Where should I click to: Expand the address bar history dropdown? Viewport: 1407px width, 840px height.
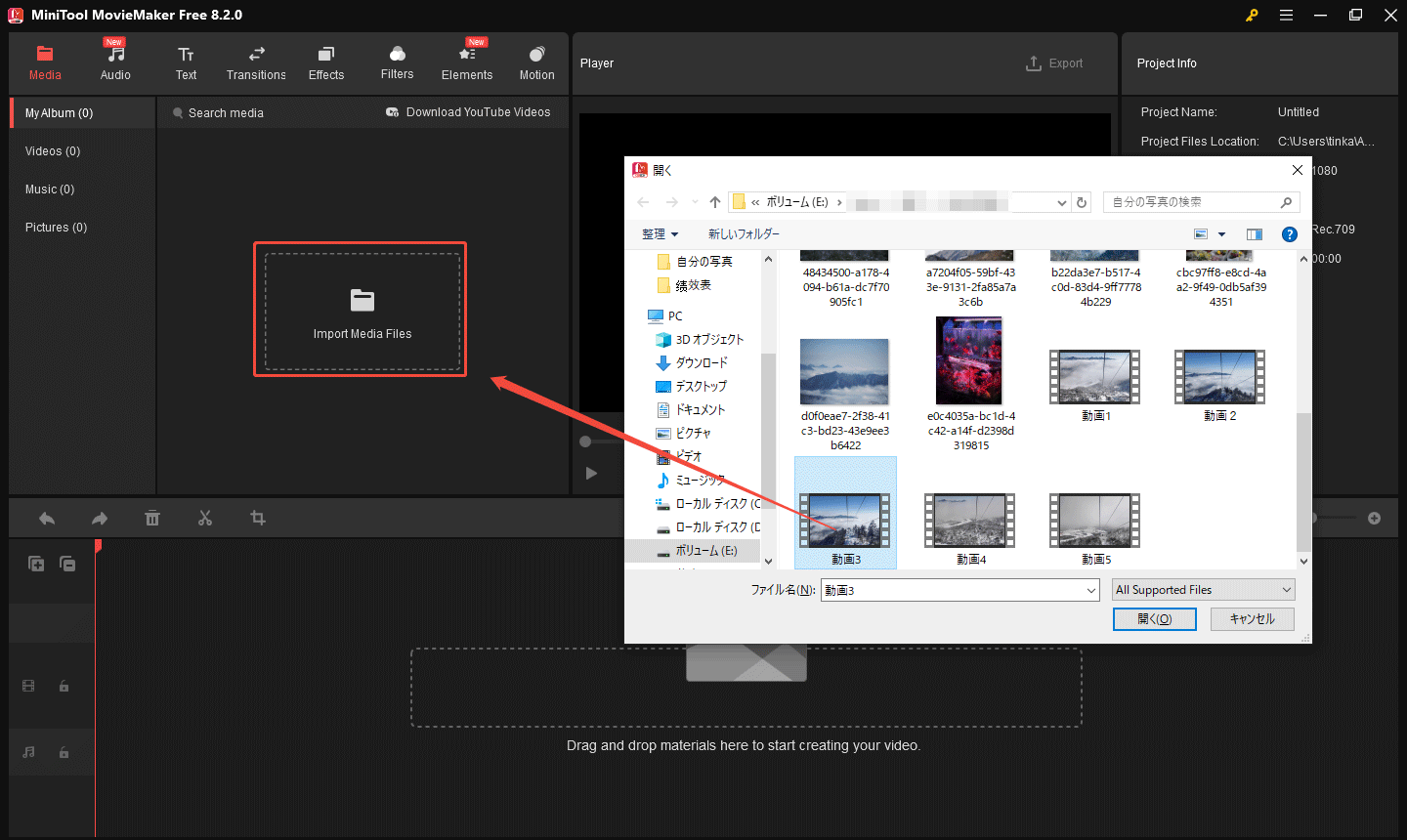pos(1062,202)
